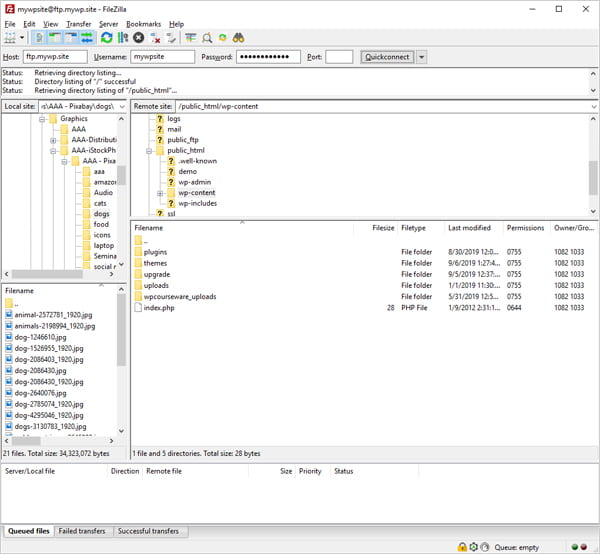Open the File menu
The image size is (600, 554).
10,24
